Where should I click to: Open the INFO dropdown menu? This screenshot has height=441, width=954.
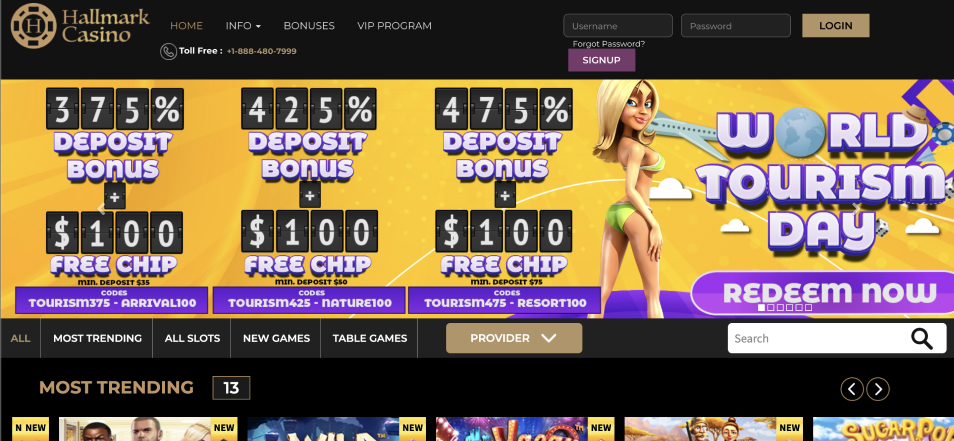pos(243,26)
